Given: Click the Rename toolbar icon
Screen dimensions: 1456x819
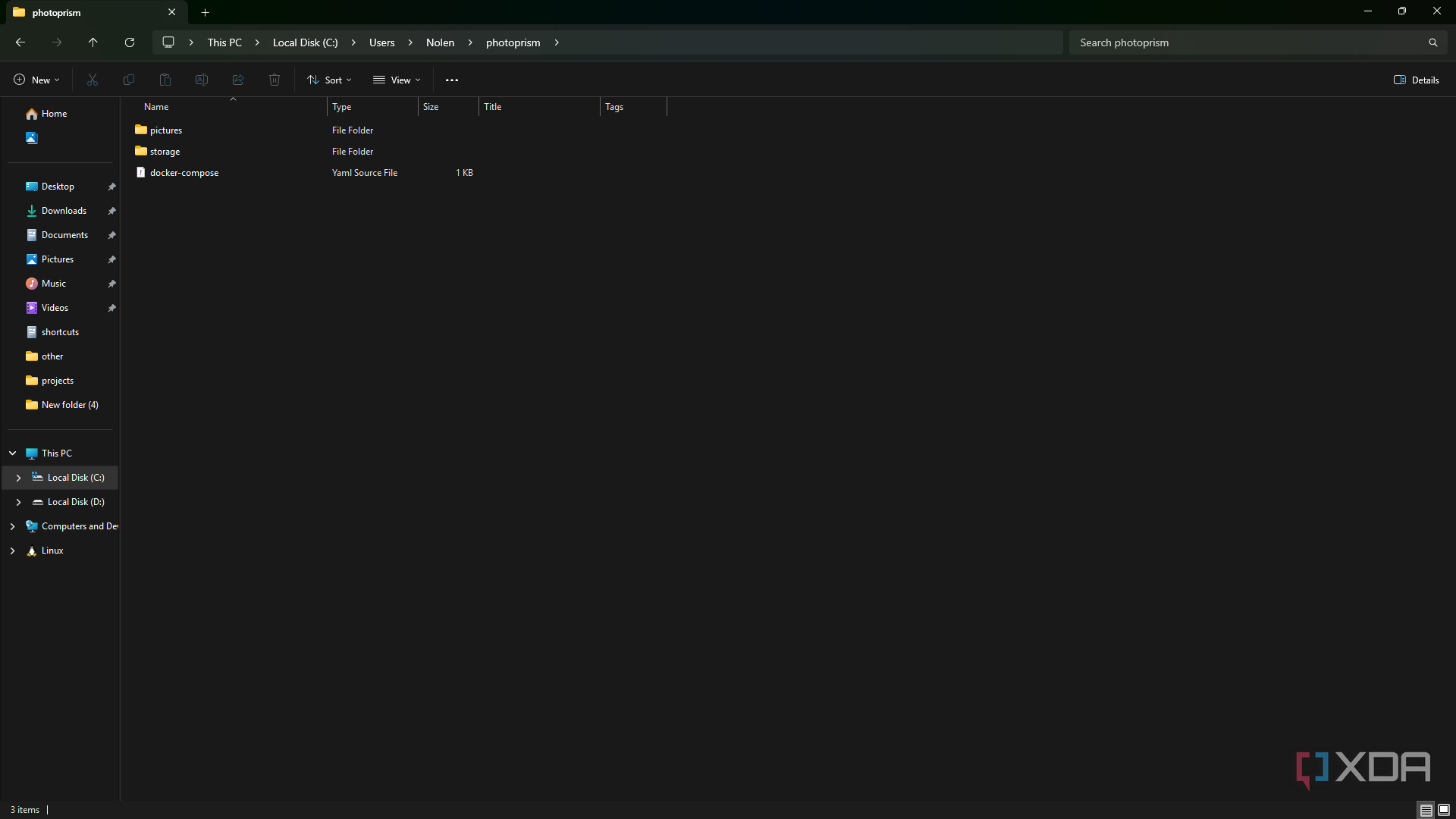Looking at the screenshot, I should (202, 80).
